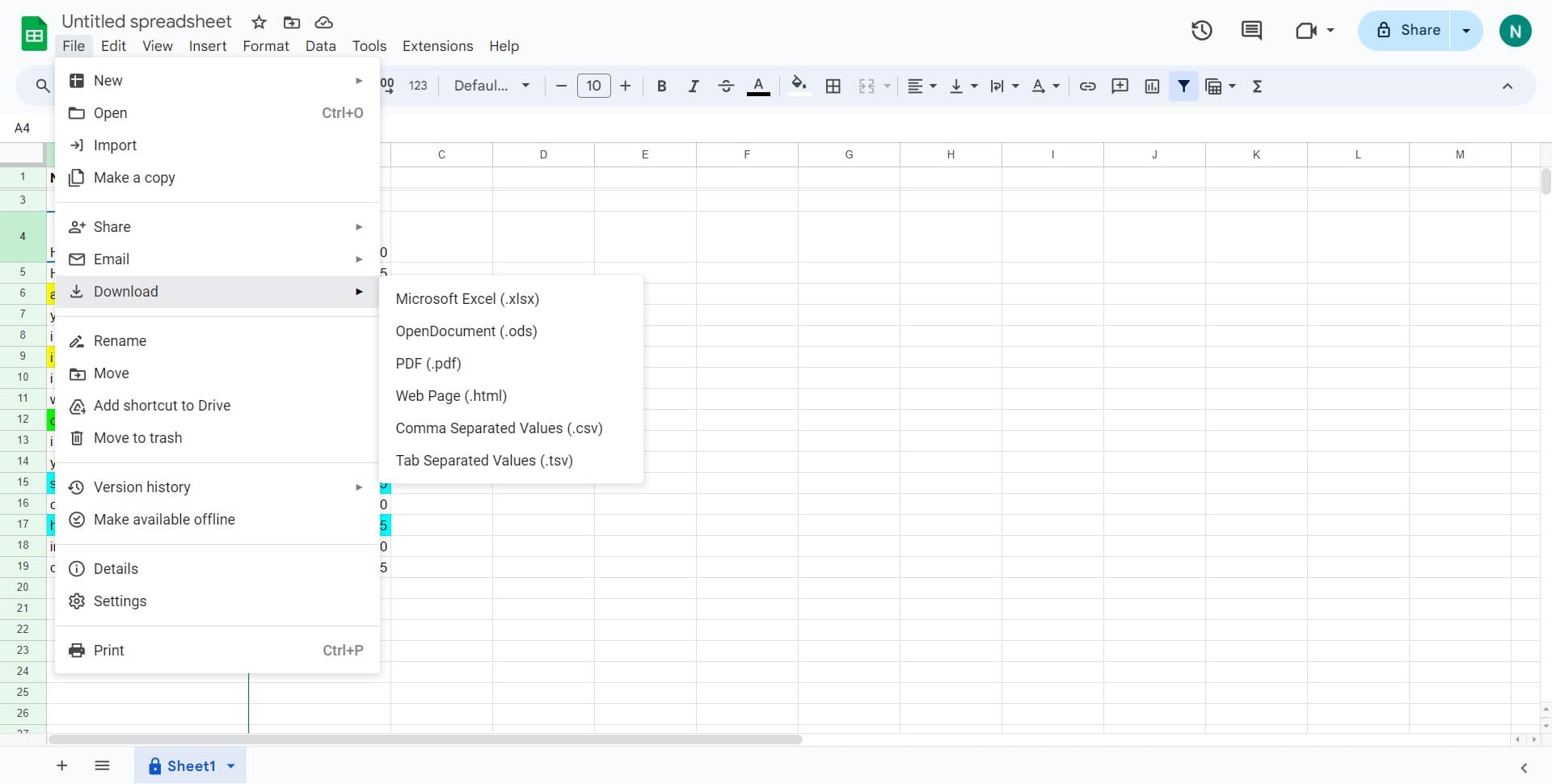
Task: Select Microsoft Excel (.xlsx) download option
Action: (x=467, y=299)
